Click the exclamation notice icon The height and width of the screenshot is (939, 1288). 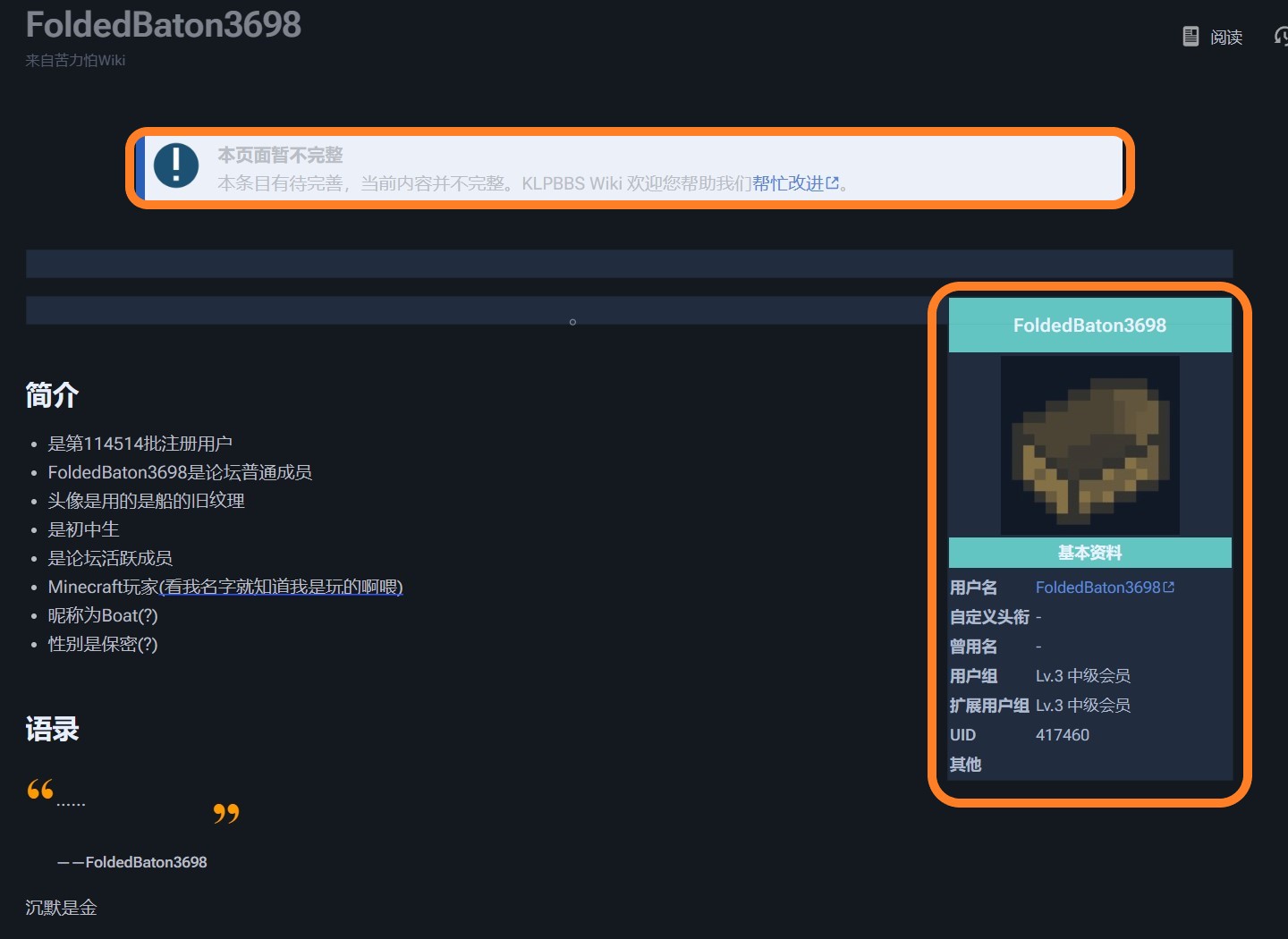coord(176,165)
